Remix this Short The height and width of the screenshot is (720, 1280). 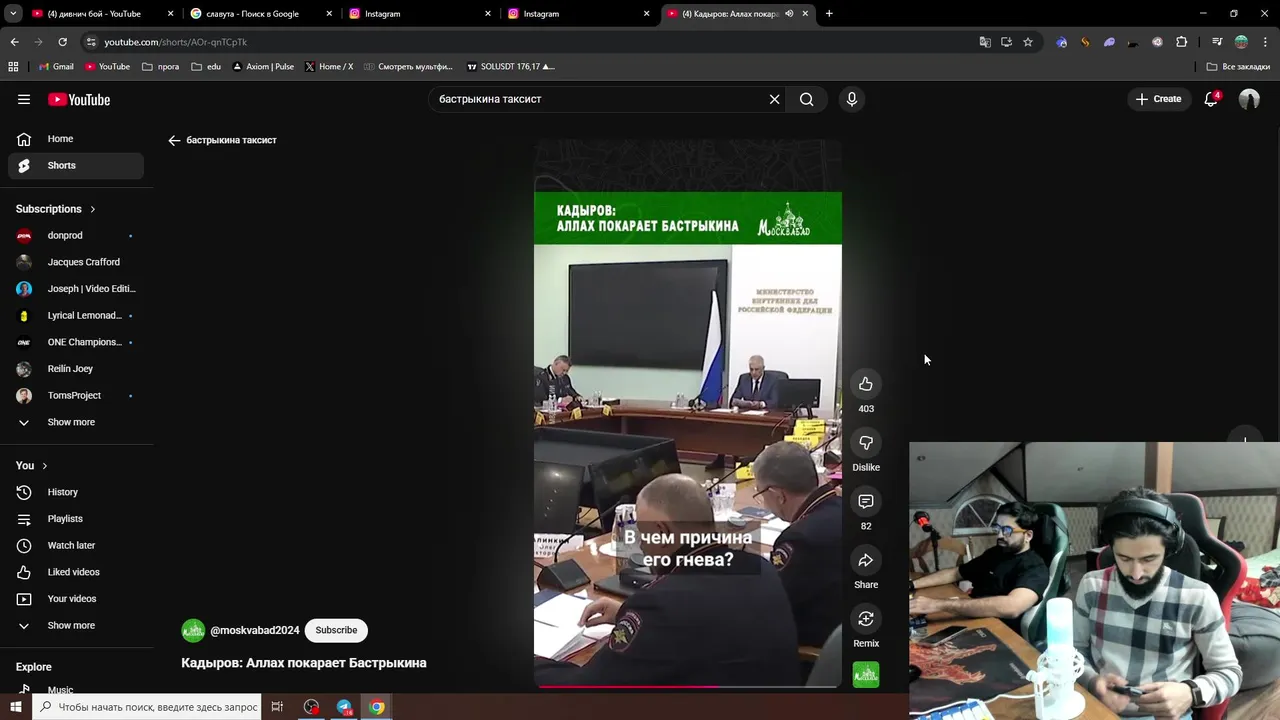pos(866,619)
